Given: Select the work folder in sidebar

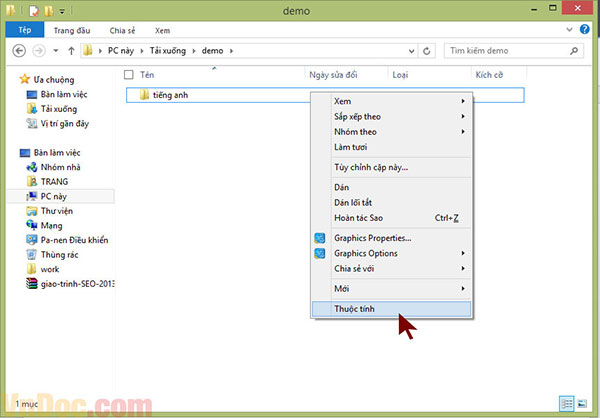Looking at the screenshot, I should [50, 269].
